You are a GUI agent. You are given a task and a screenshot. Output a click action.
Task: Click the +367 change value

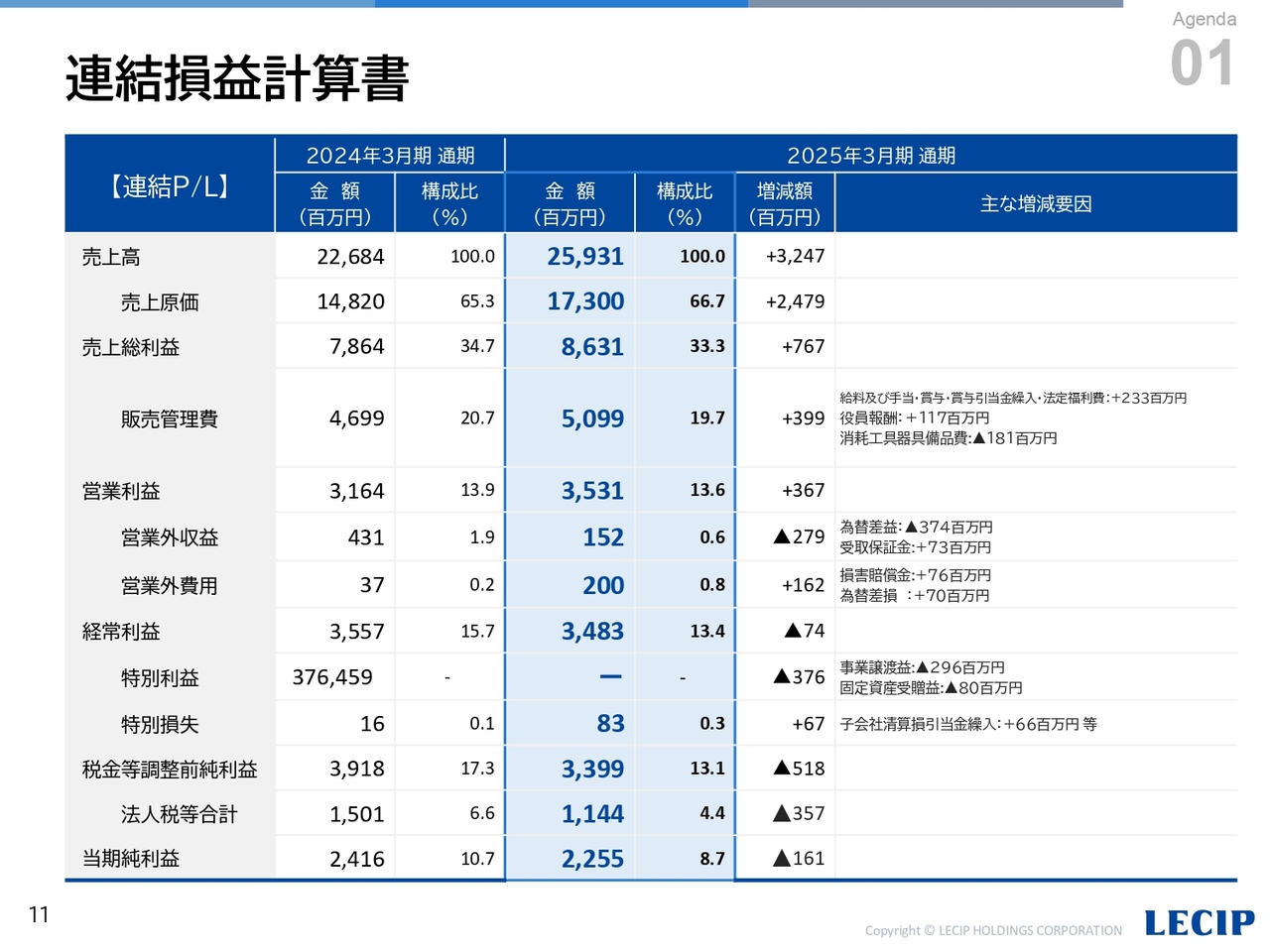click(x=804, y=490)
